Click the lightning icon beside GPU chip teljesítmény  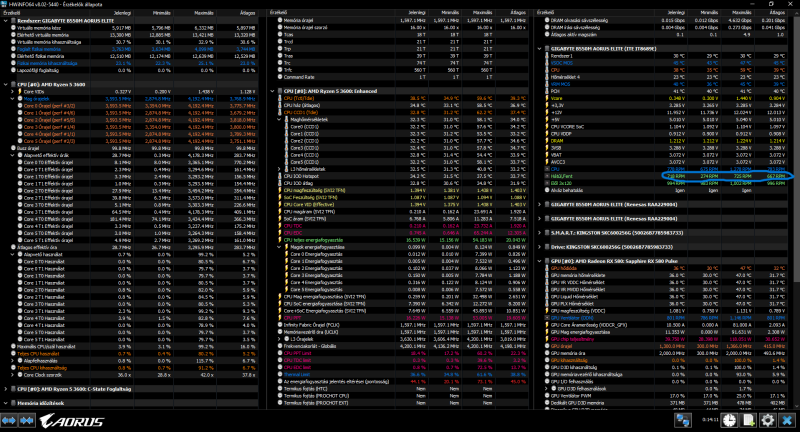pos(547,339)
